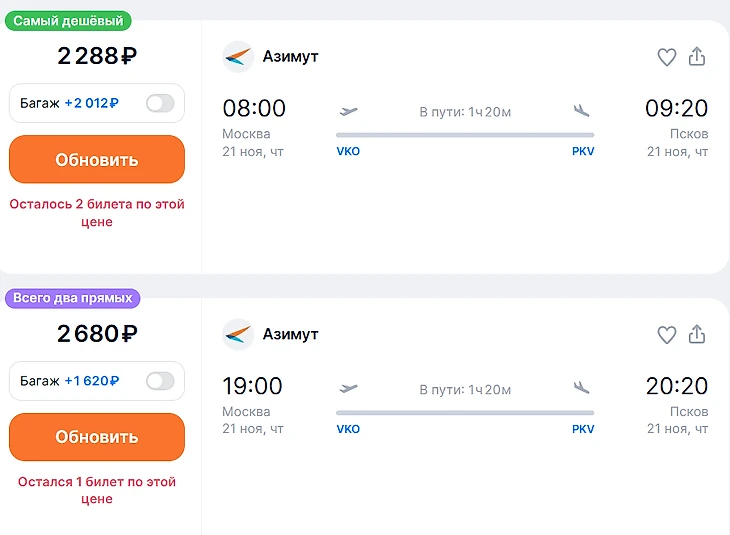Image resolution: width=730 pixels, height=535 pixels.
Task: Add 08:00 flight to favorites heart
Action: point(667,57)
